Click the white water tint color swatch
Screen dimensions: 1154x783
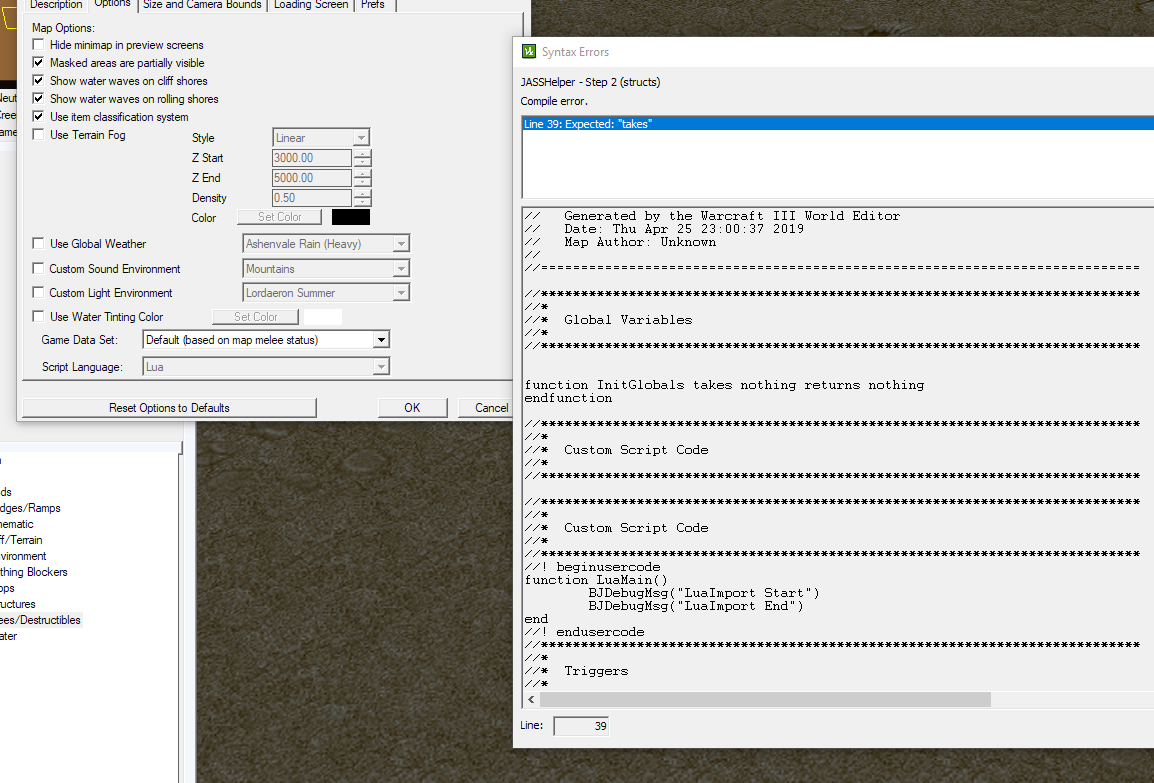coord(323,316)
